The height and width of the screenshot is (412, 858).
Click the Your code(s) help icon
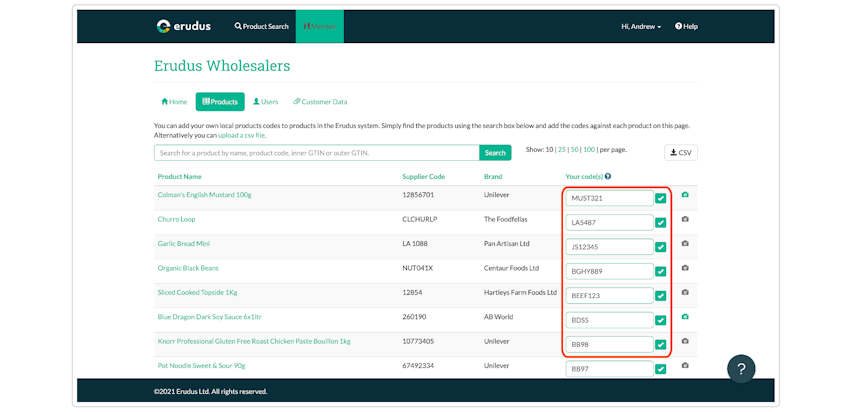pyautogui.click(x=608, y=177)
